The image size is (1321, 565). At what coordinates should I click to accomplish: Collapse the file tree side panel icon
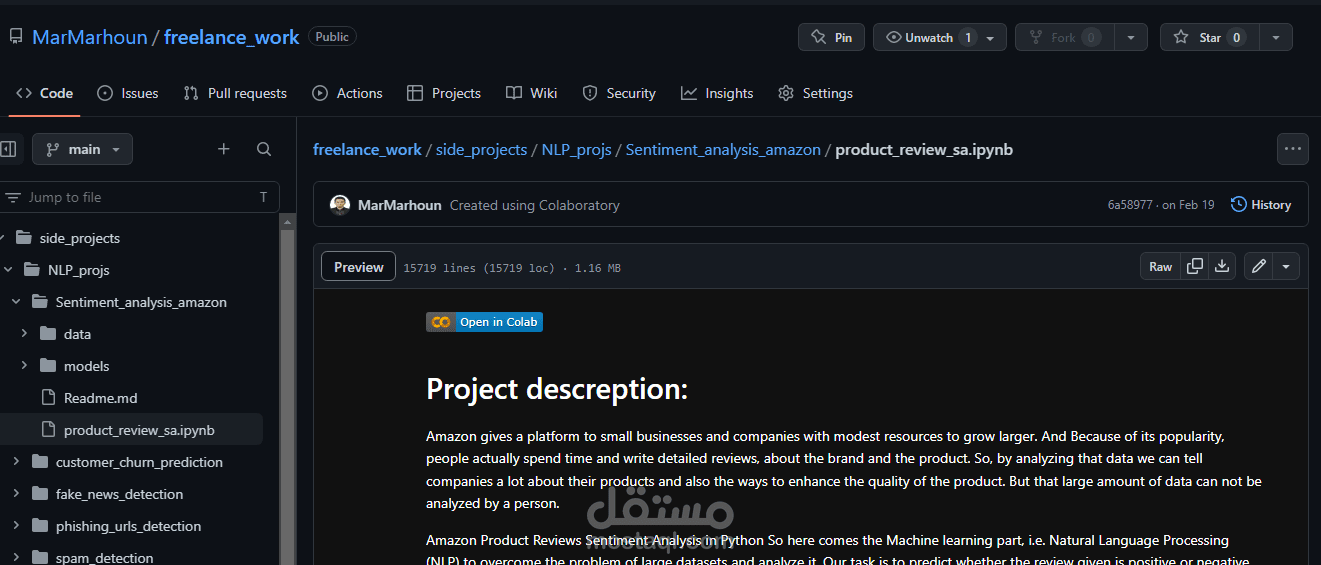8,149
